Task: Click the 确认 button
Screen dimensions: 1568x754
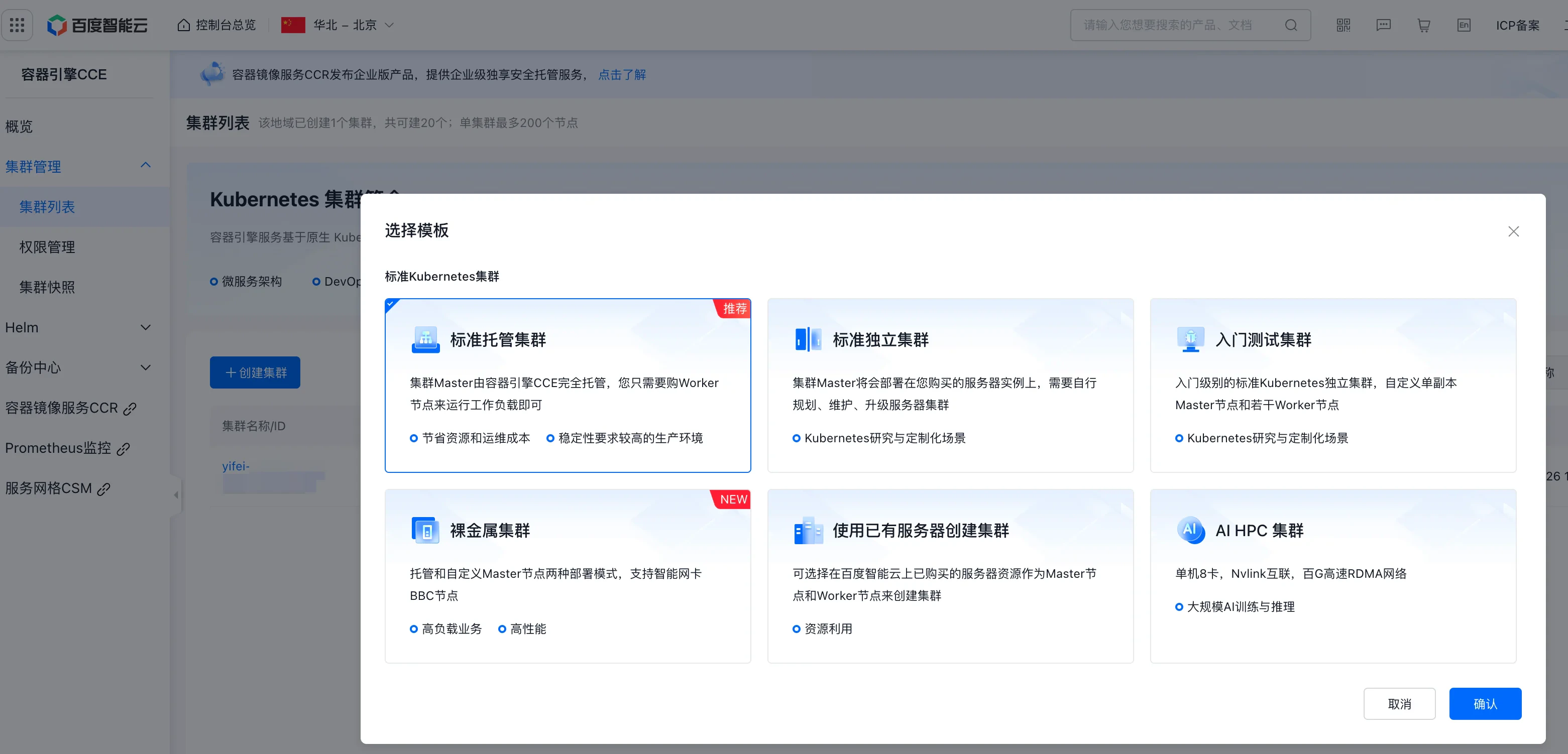Action: click(1485, 703)
